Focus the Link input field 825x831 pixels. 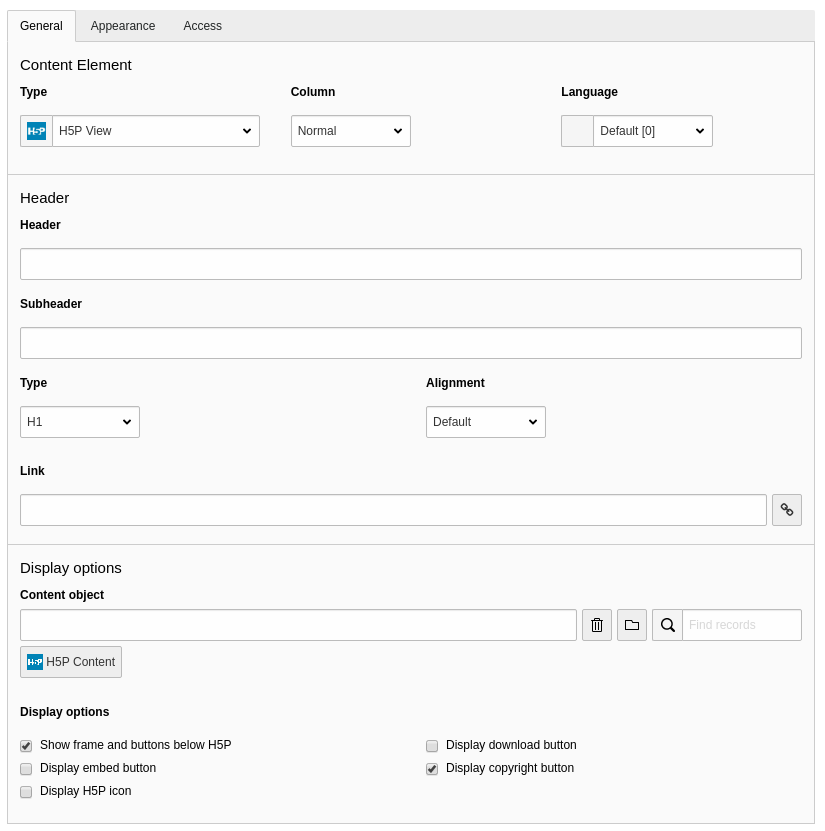393,510
